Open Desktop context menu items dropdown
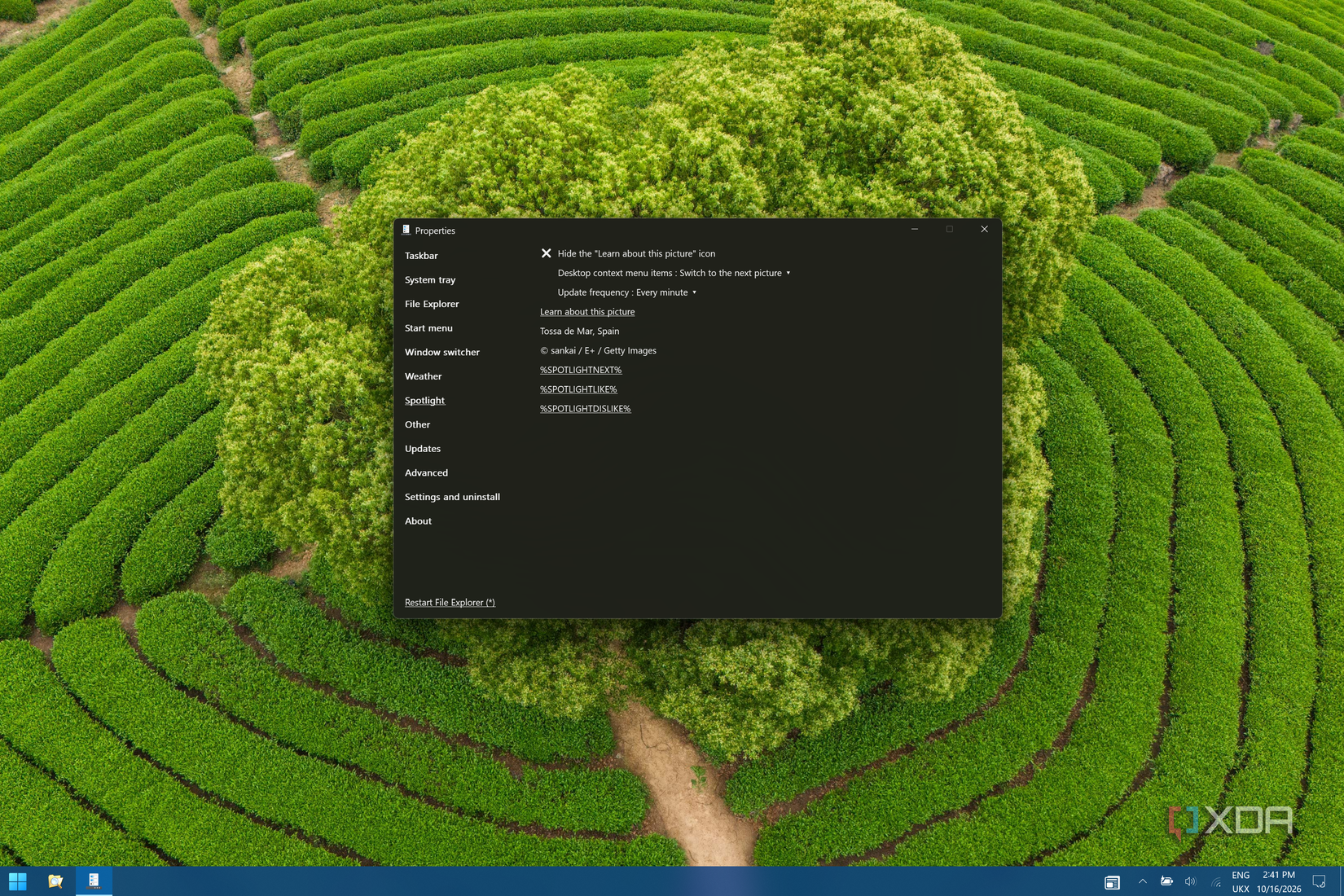 click(x=674, y=273)
